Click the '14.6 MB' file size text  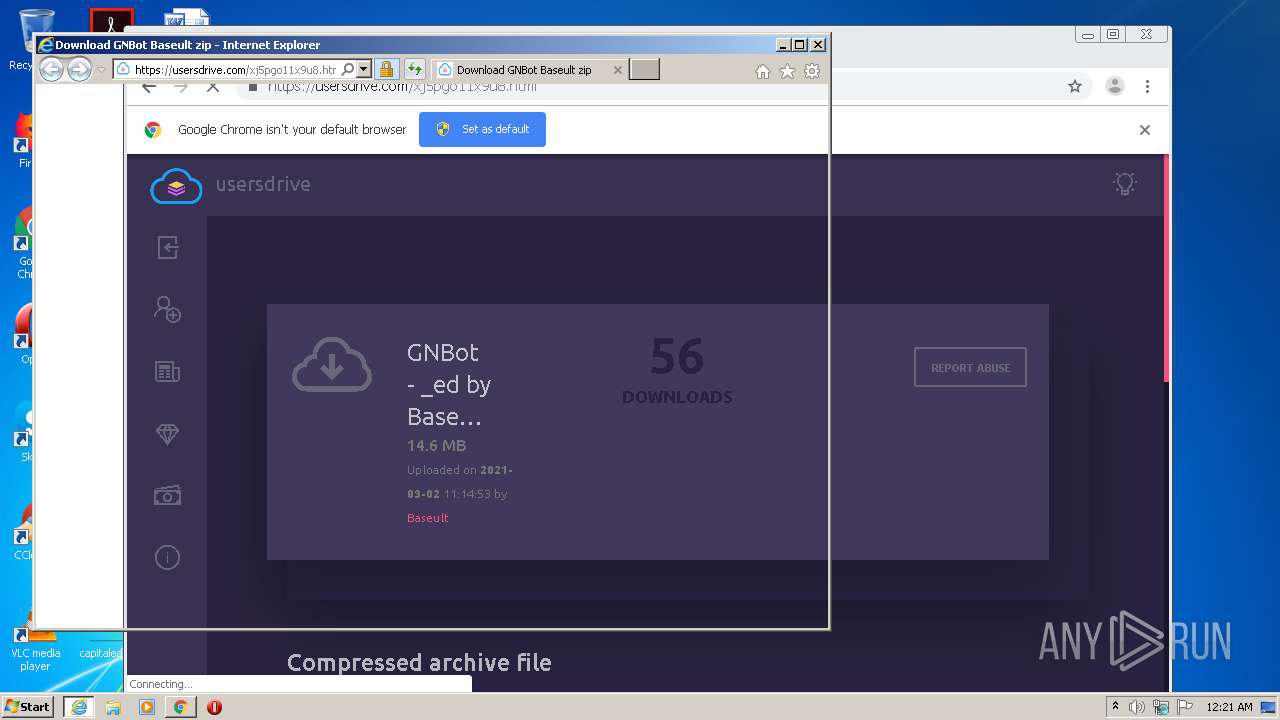point(436,446)
